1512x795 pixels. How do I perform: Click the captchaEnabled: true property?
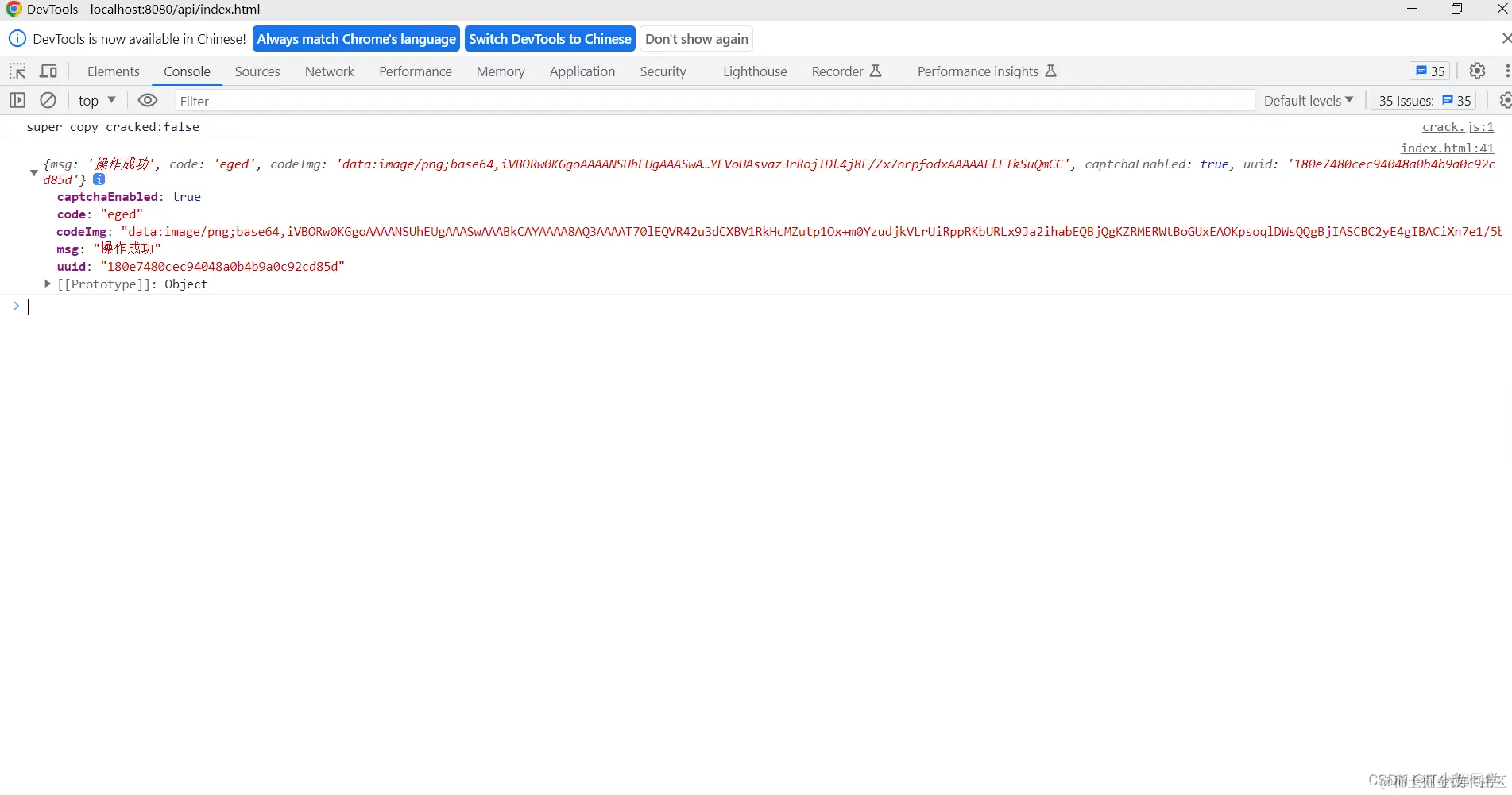coord(129,196)
